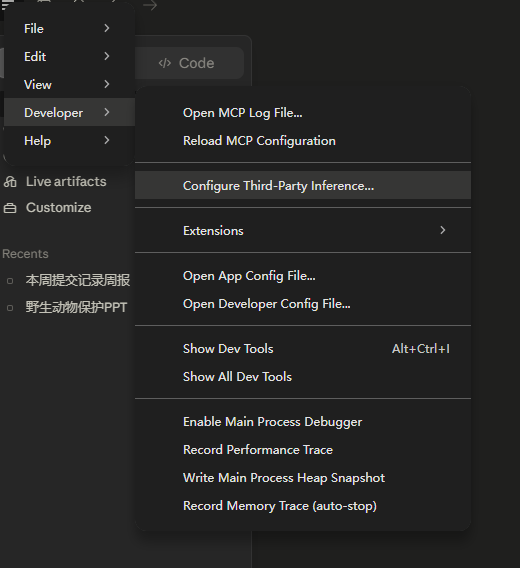Click Configure Third-Party Inference...

pyautogui.click(x=303, y=185)
